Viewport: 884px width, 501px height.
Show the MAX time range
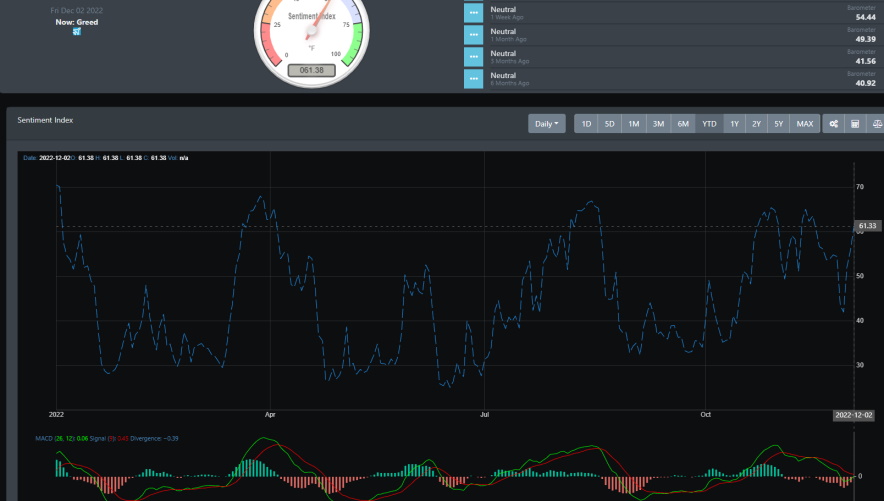805,124
